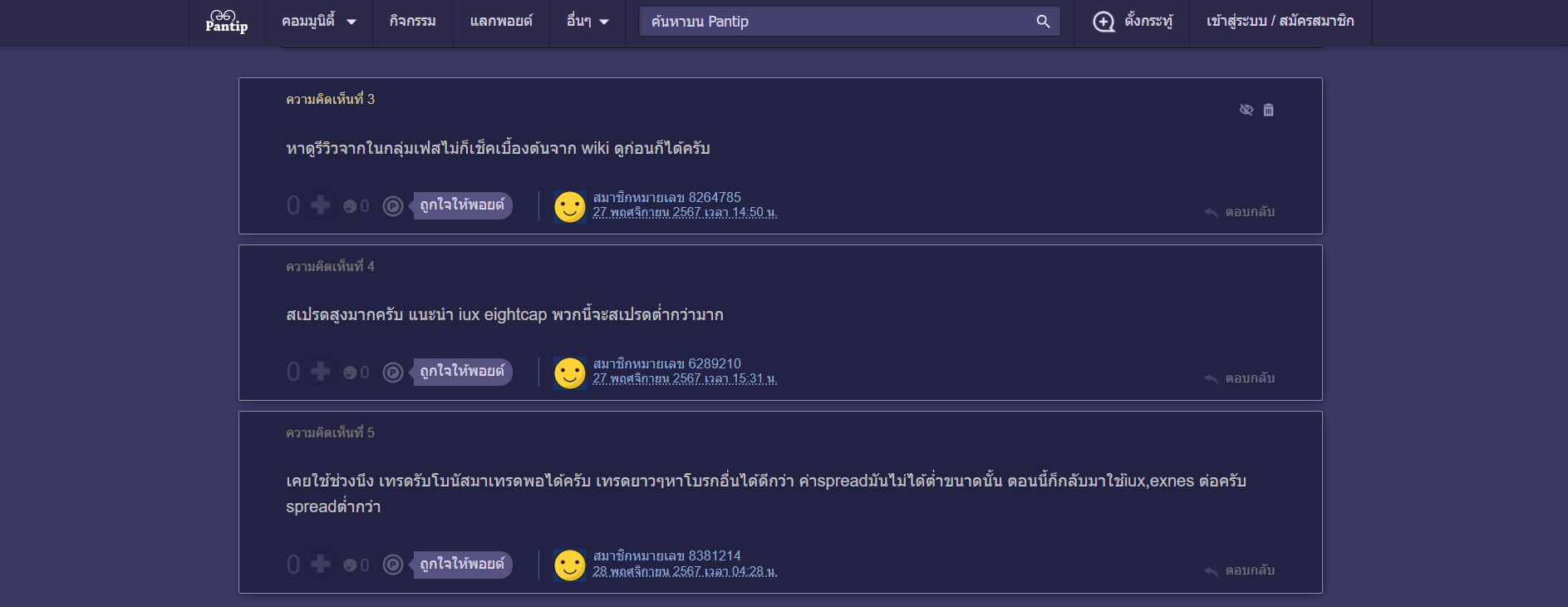Open profile สมาชิกหมายเลข 8264785

[x=666, y=197]
